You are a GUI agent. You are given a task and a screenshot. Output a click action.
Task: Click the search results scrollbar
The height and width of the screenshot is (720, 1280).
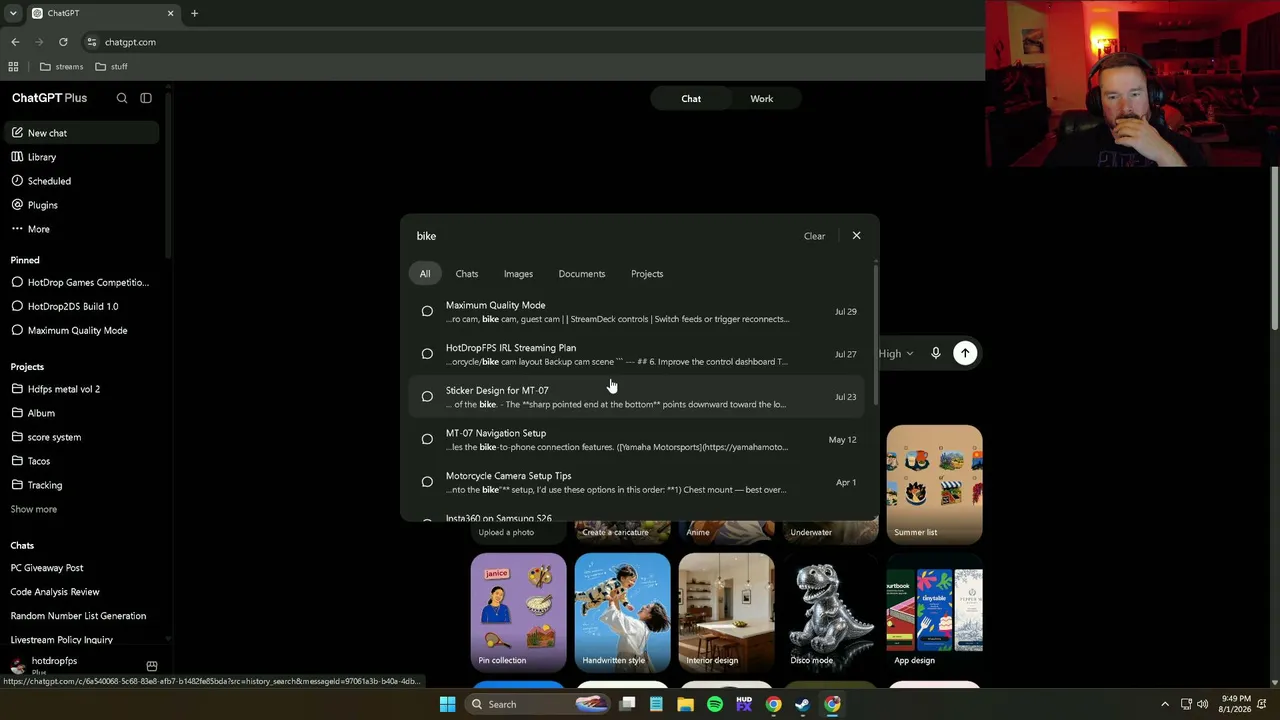[875, 335]
